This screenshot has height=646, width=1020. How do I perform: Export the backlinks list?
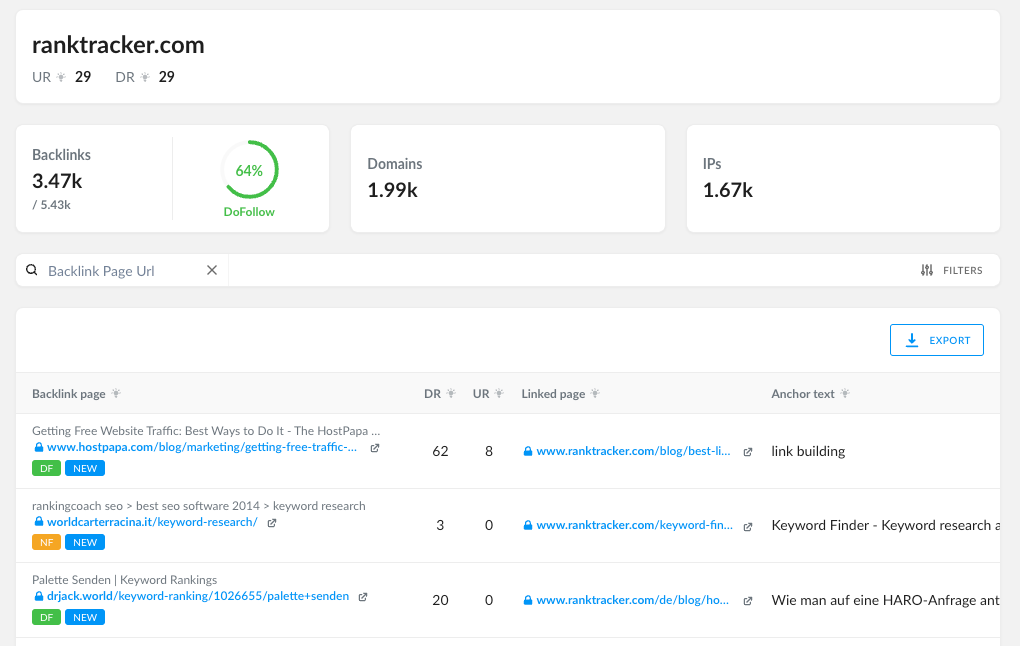tap(937, 340)
